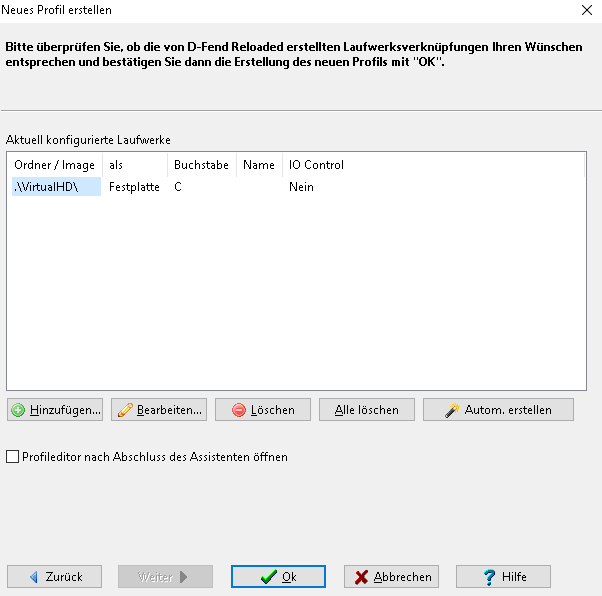Image resolution: width=602 pixels, height=596 pixels.
Task: Click the green checkmark icon on Ok
Action: [268, 577]
